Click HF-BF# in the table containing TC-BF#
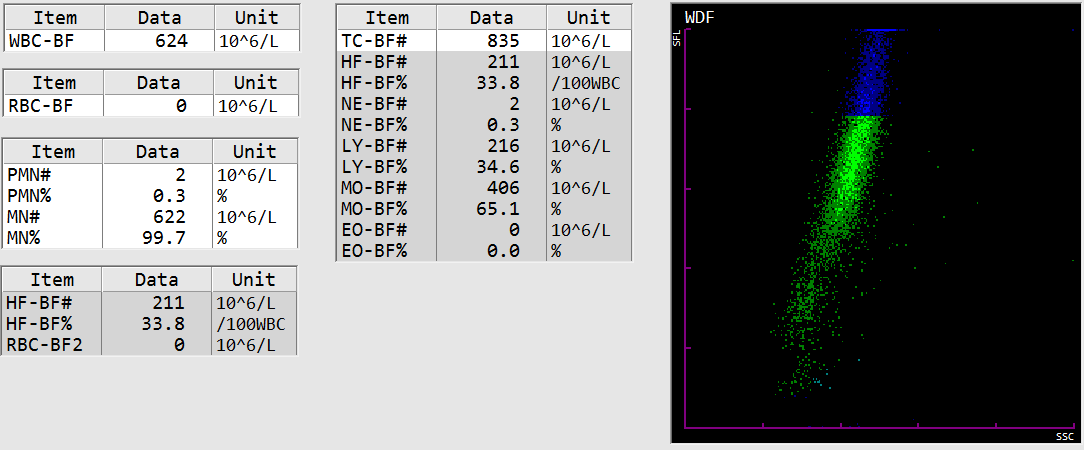Viewport: 1084px width, 450px height. 373,62
